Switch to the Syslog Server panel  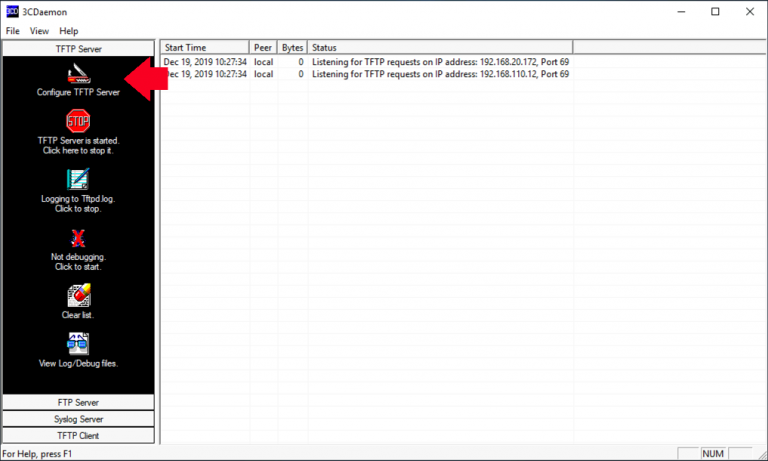pyautogui.click(x=78, y=419)
